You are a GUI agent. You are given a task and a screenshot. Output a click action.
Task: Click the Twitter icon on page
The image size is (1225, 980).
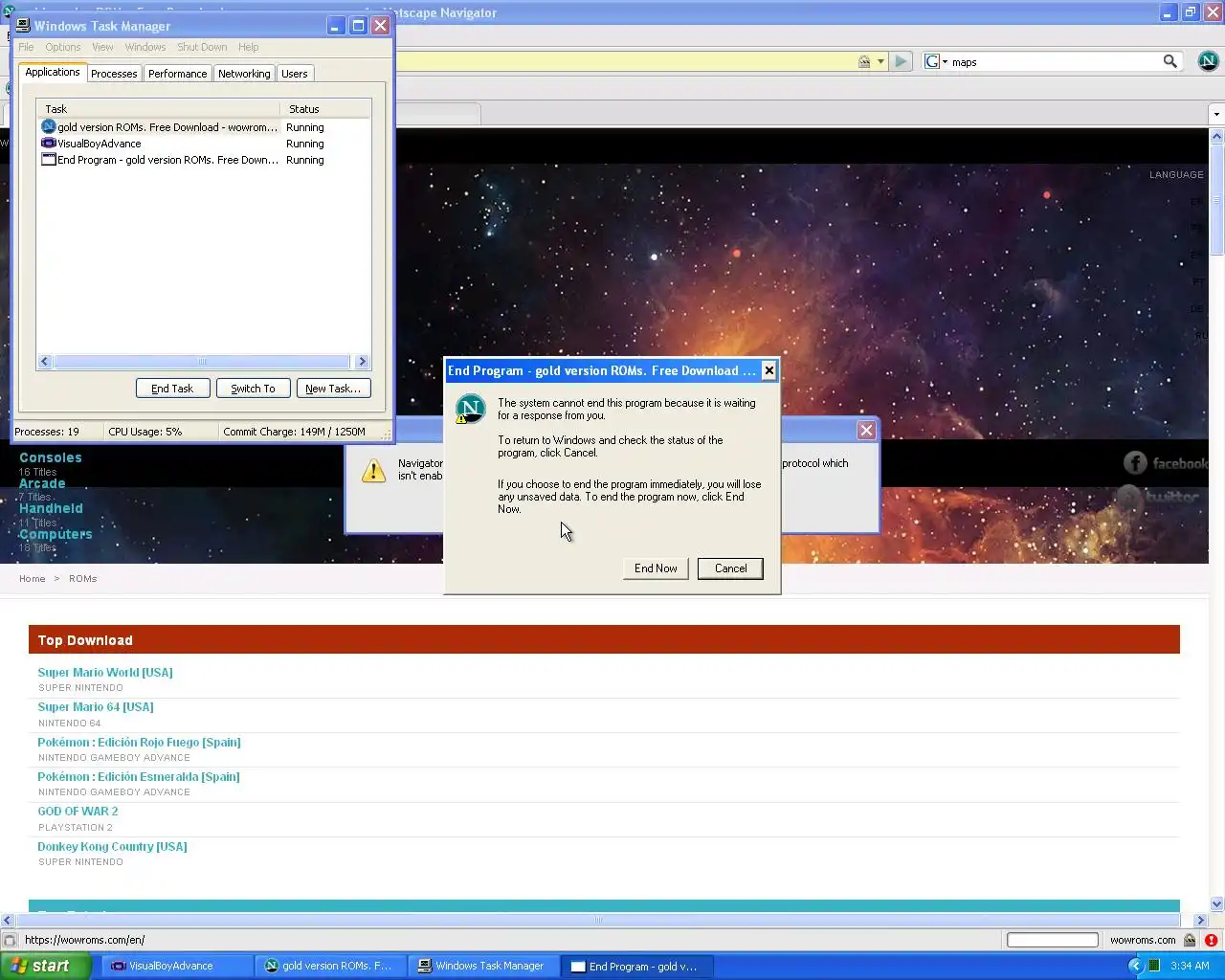(x=1130, y=497)
